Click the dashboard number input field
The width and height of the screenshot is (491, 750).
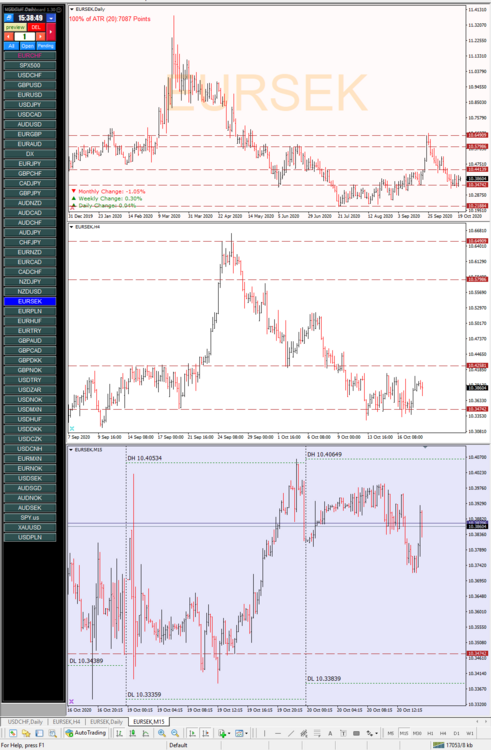(25, 36)
